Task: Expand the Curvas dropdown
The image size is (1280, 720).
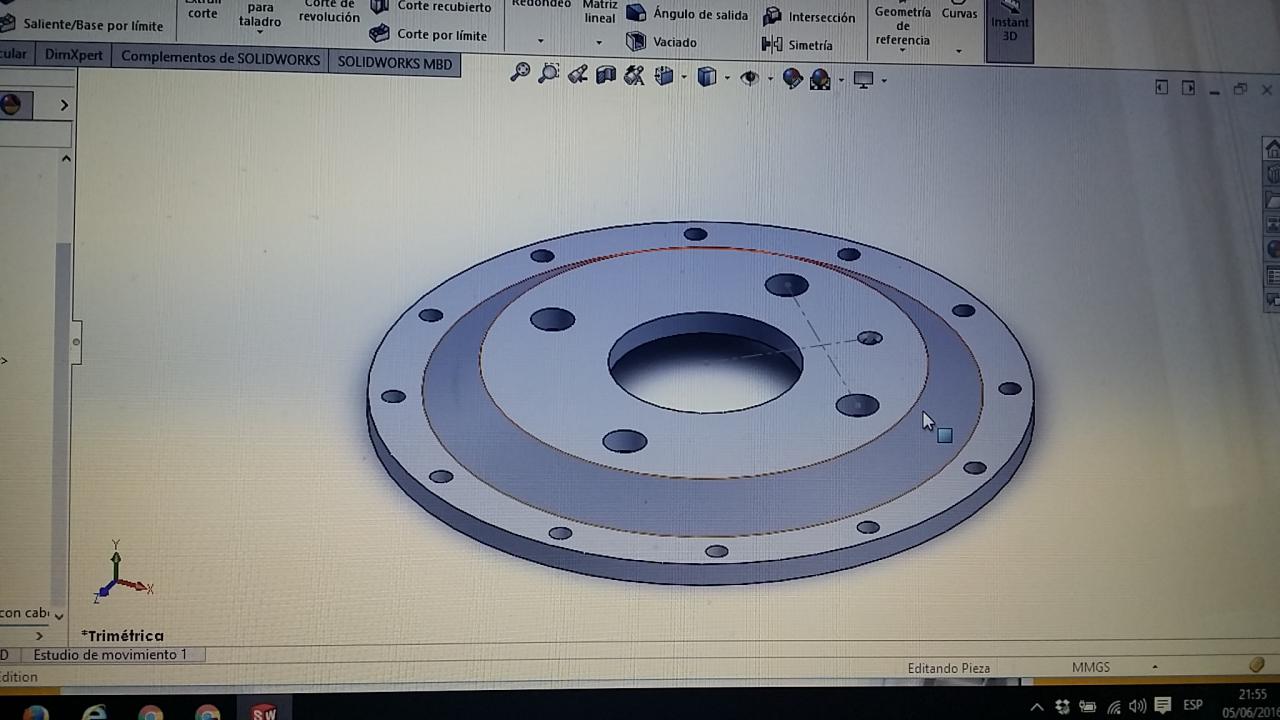Action: pyautogui.click(x=959, y=50)
